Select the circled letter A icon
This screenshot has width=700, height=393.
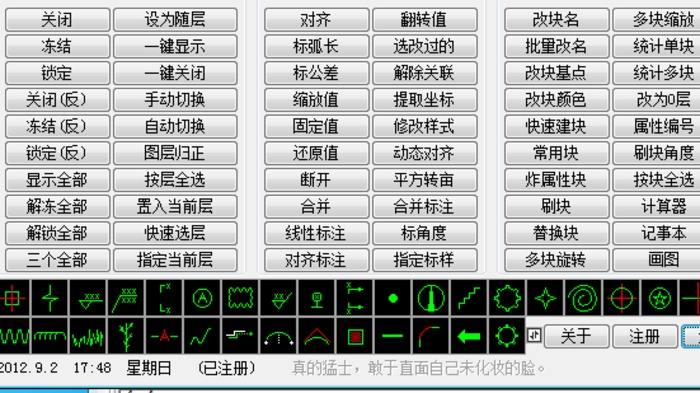click(x=202, y=298)
